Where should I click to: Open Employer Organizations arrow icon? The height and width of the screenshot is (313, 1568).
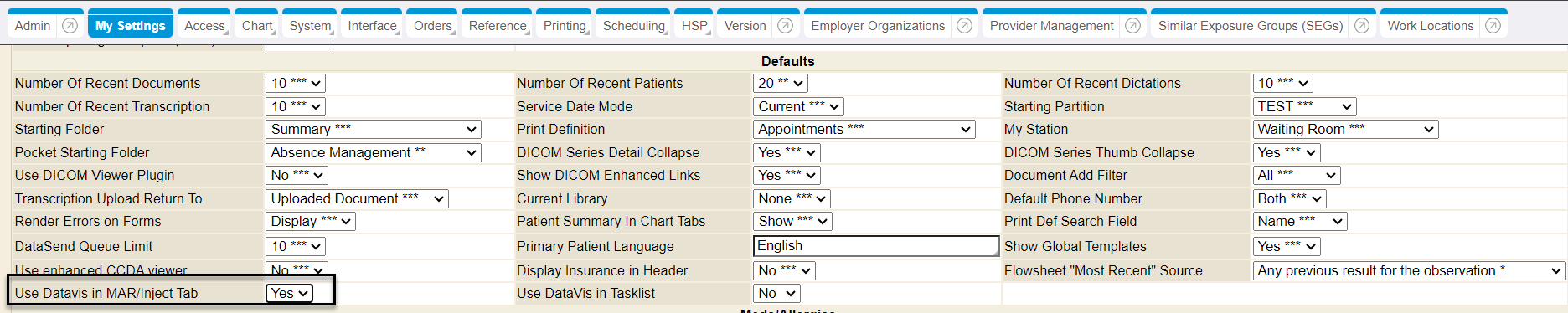(x=964, y=26)
